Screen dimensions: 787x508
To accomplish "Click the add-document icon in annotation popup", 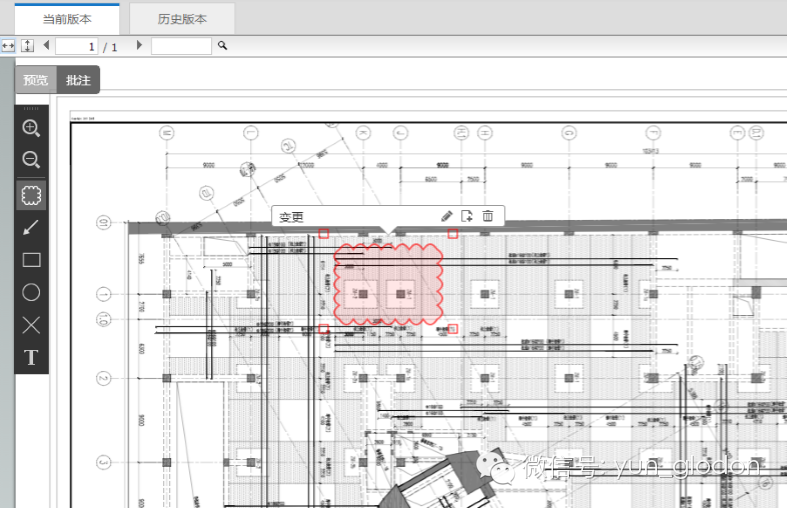I will 467,216.
